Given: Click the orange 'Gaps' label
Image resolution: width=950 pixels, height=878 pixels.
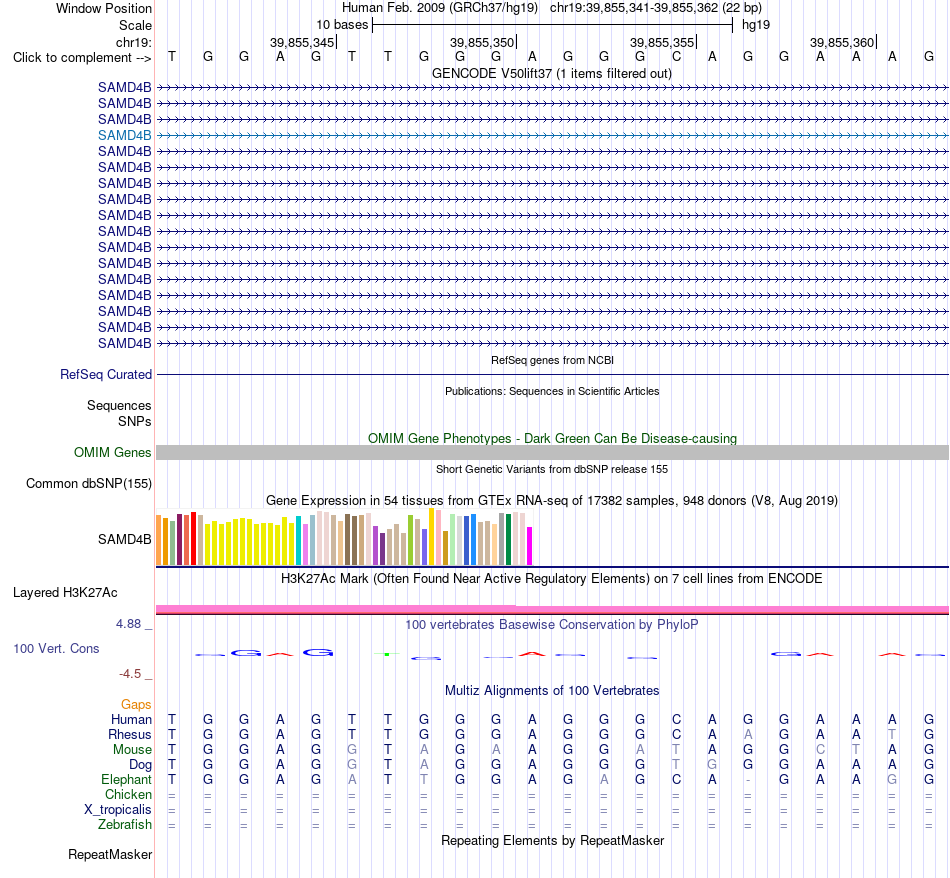Looking at the screenshot, I should (136, 704).
